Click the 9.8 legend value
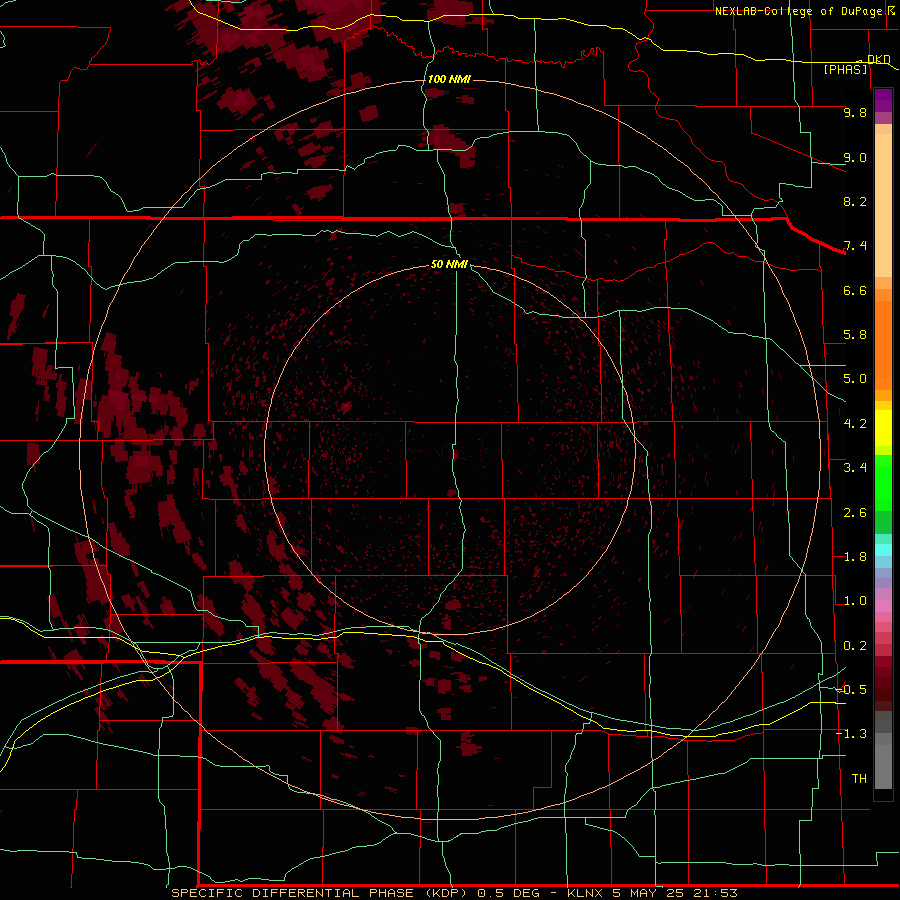The width and height of the screenshot is (900, 900). pyautogui.click(x=855, y=112)
